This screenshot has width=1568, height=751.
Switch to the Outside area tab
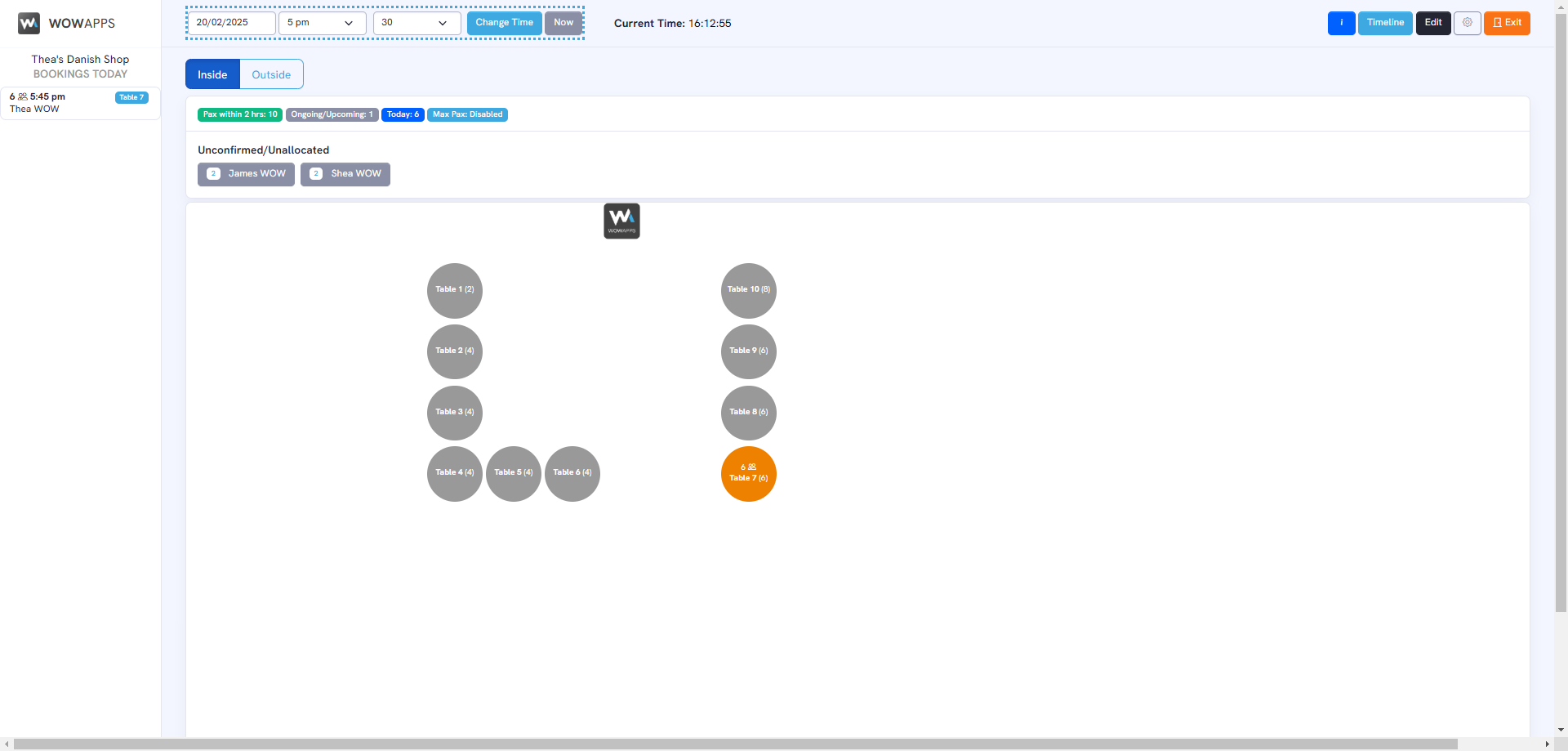[271, 74]
